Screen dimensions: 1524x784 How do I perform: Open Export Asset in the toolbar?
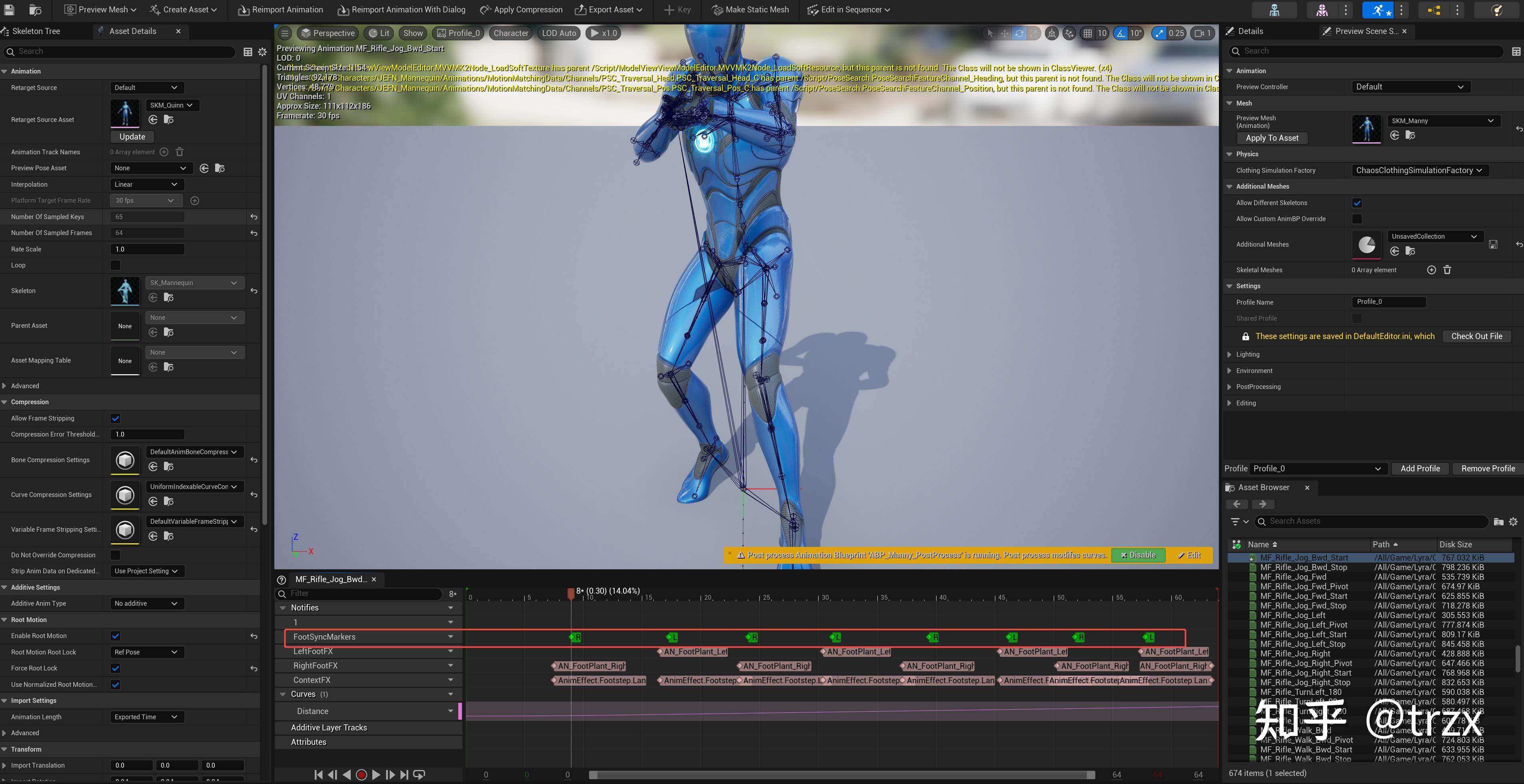point(608,10)
